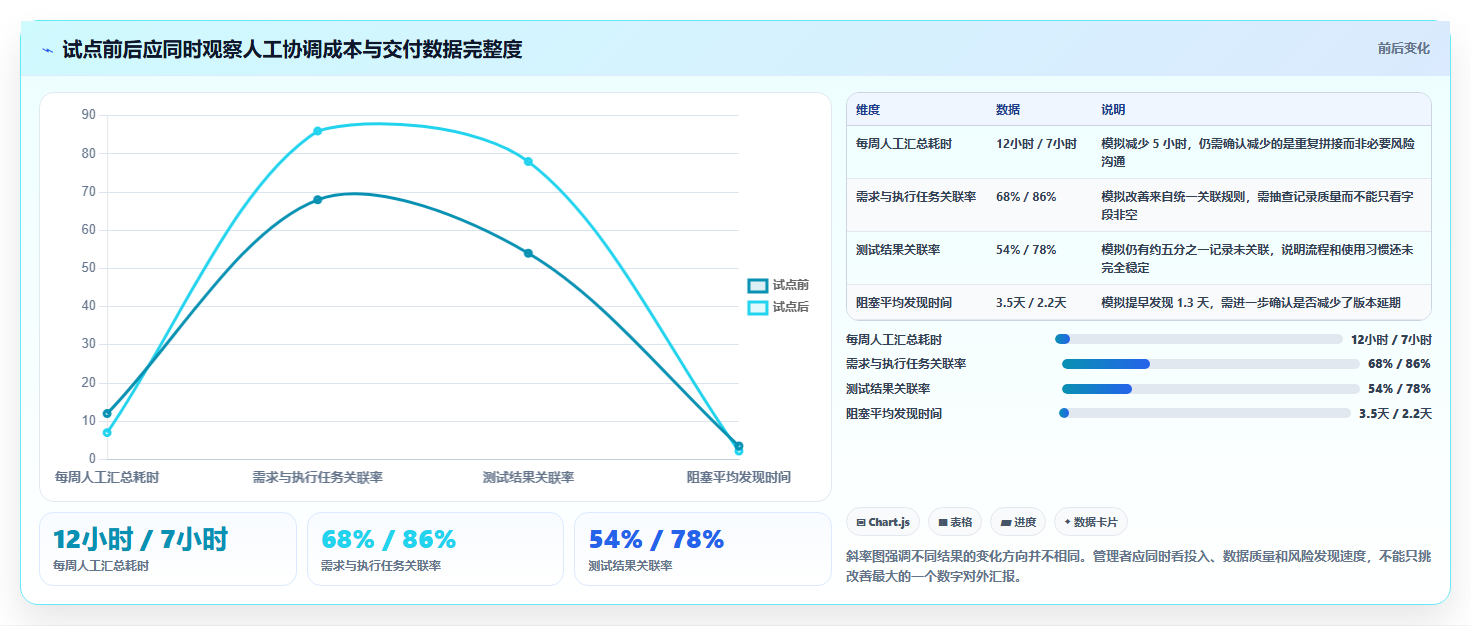Click the 数据 table column header
1471x626 pixels.
tap(1008, 110)
